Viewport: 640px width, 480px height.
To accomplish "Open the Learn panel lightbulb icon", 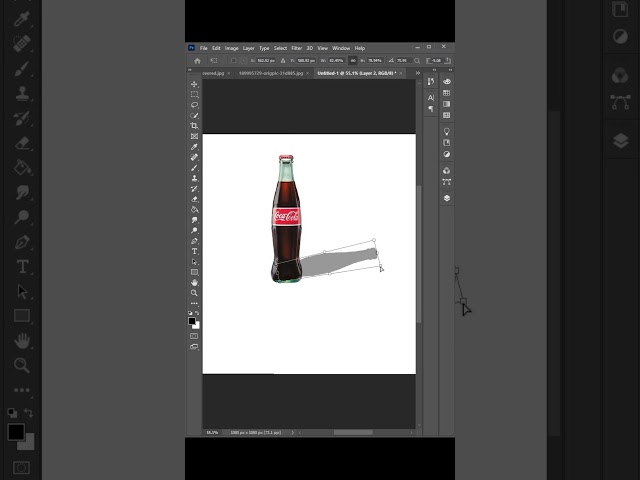I will (x=447, y=131).
